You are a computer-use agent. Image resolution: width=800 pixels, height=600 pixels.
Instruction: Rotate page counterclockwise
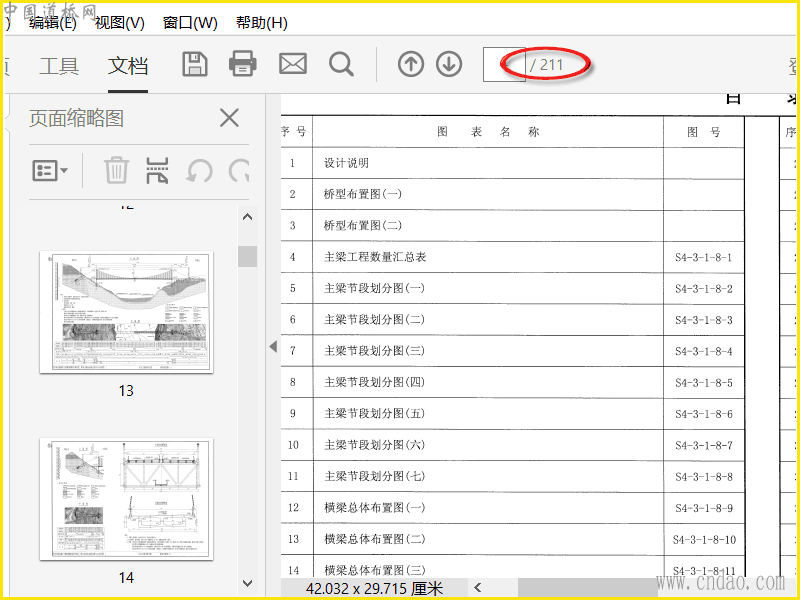tap(199, 170)
